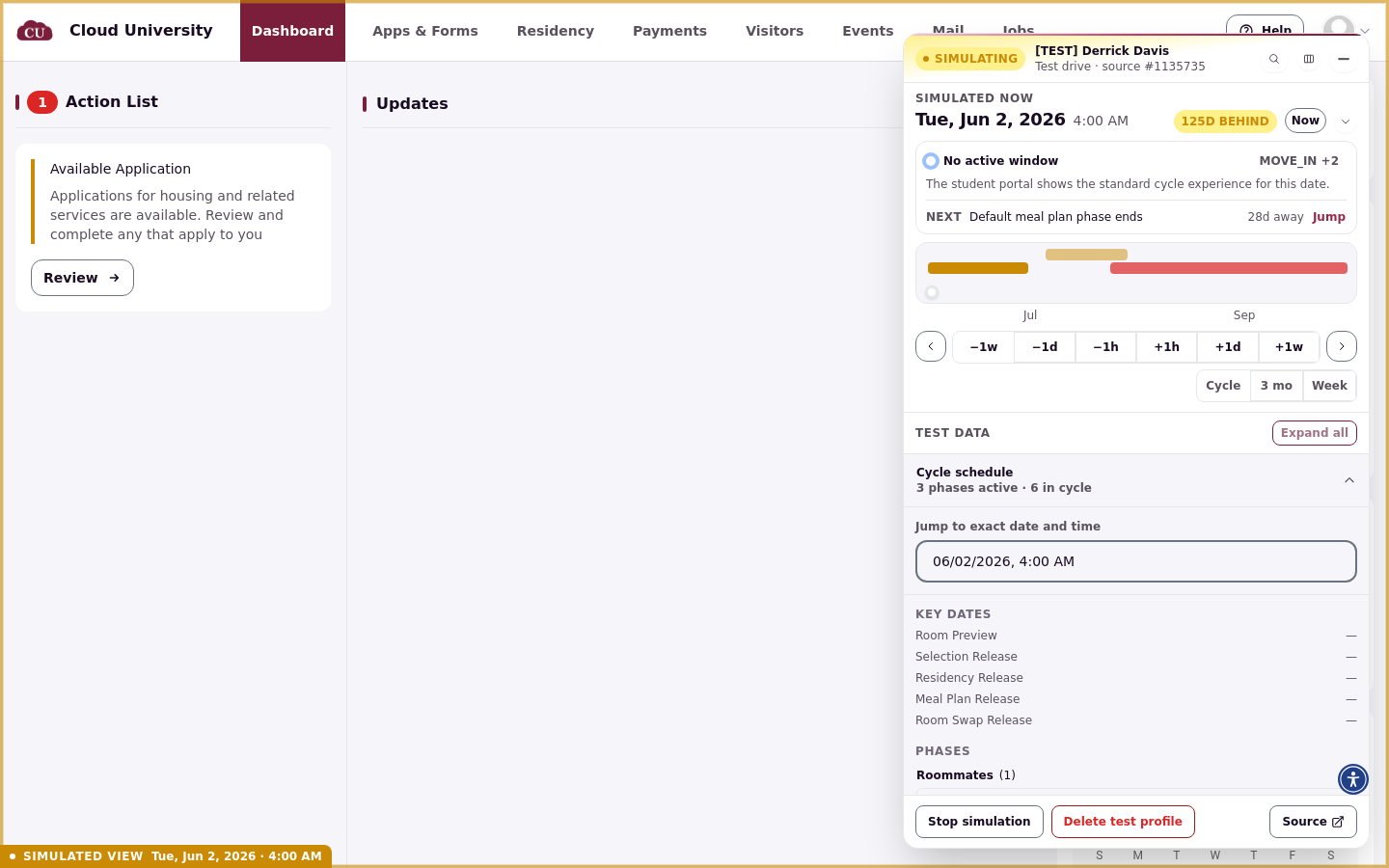Click the columns layout icon in panel header
The width and height of the screenshot is (1389, 868).
click(x=1309, y=59)
